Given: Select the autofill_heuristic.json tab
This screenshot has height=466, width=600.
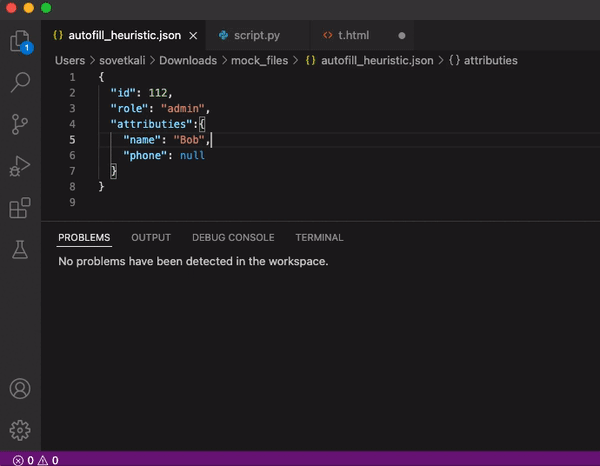Looking at the screenshot, I should click(x=124, y=36).
